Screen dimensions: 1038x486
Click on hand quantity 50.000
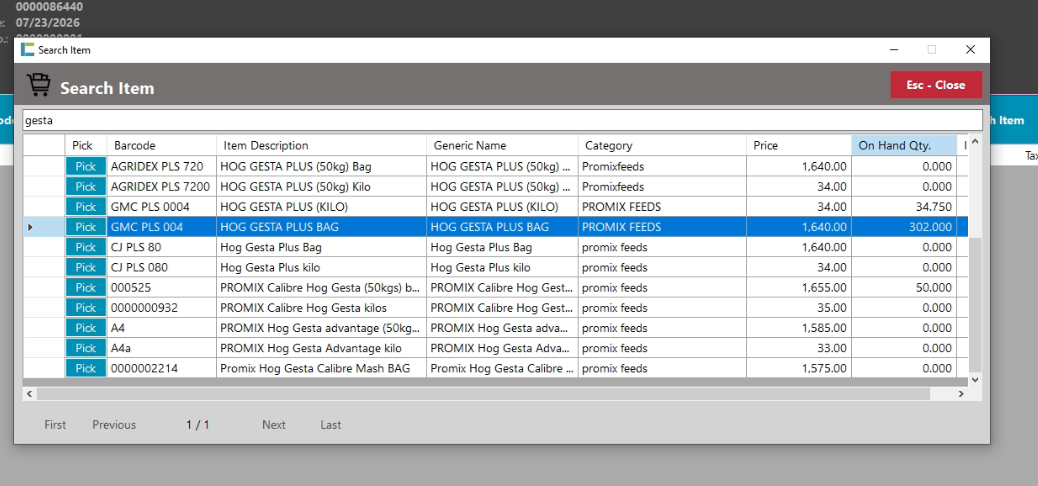point(904,288)
